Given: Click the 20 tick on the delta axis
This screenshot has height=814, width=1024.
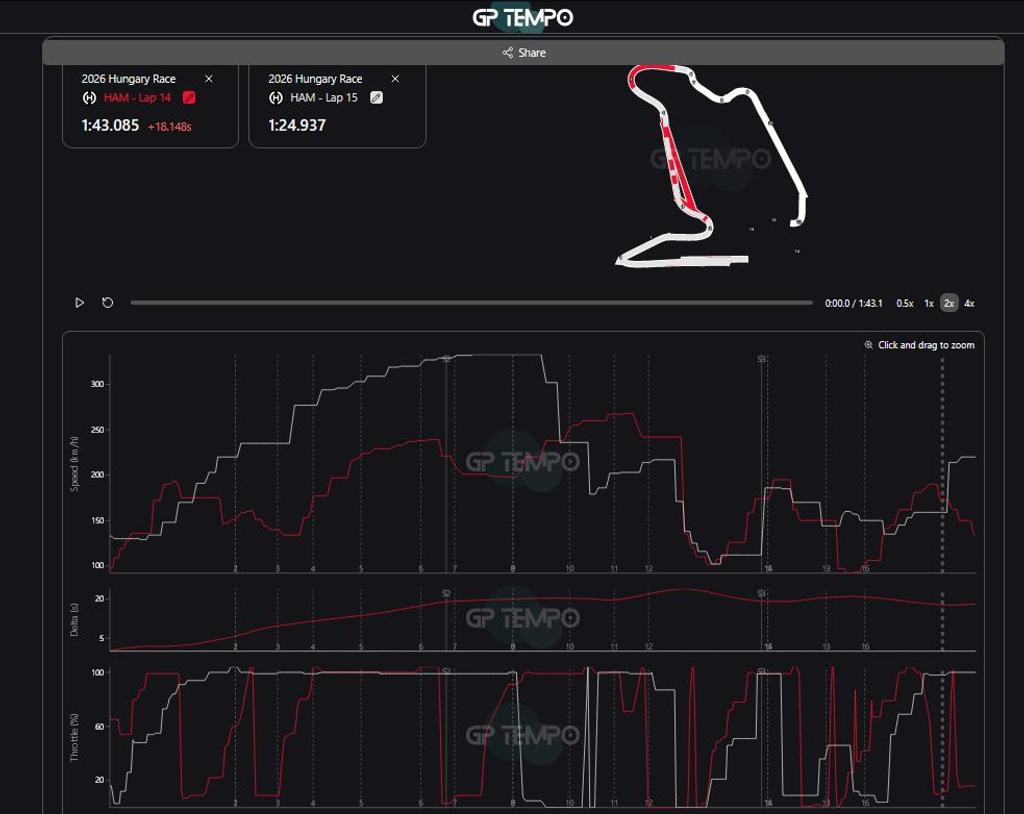Looking at the screenshot, I should [x=100, y=598].
